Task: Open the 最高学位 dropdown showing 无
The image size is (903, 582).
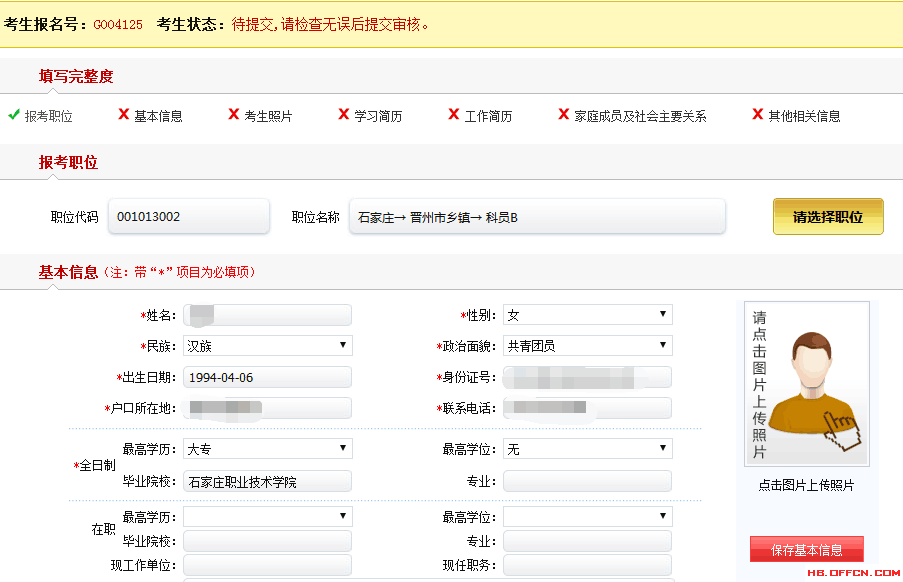Action: click(586, 448)
